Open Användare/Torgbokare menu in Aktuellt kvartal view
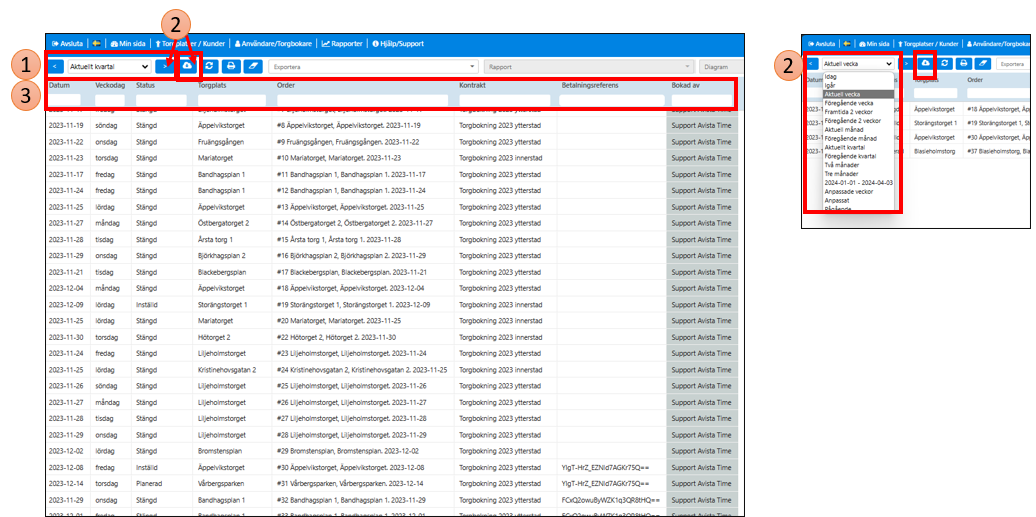This screenshot has width=1036, height=517. [x=273, y=44]
